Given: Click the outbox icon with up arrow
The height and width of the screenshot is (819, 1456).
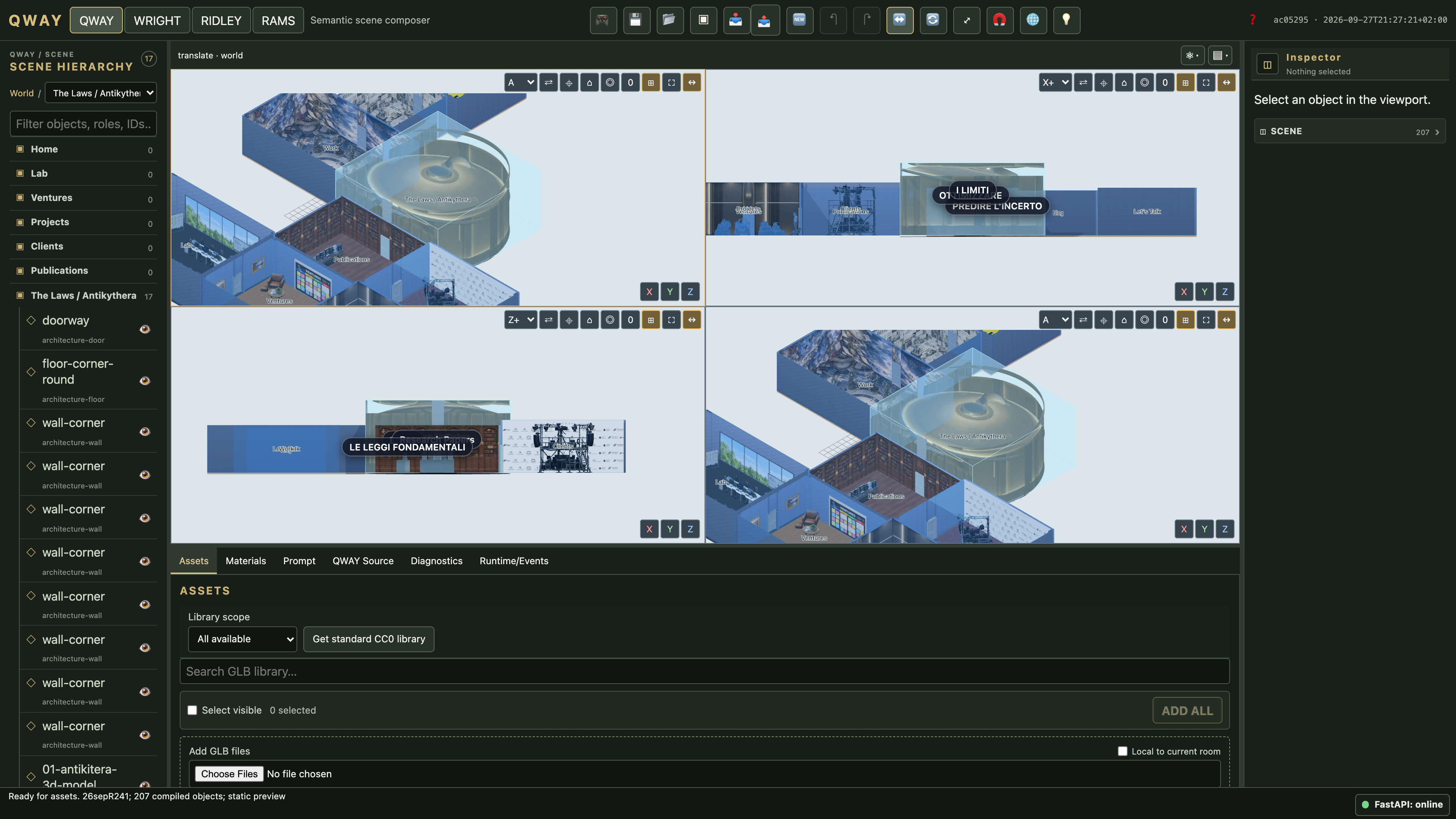Looking at the screenshot, I should (x=765, y=20).
